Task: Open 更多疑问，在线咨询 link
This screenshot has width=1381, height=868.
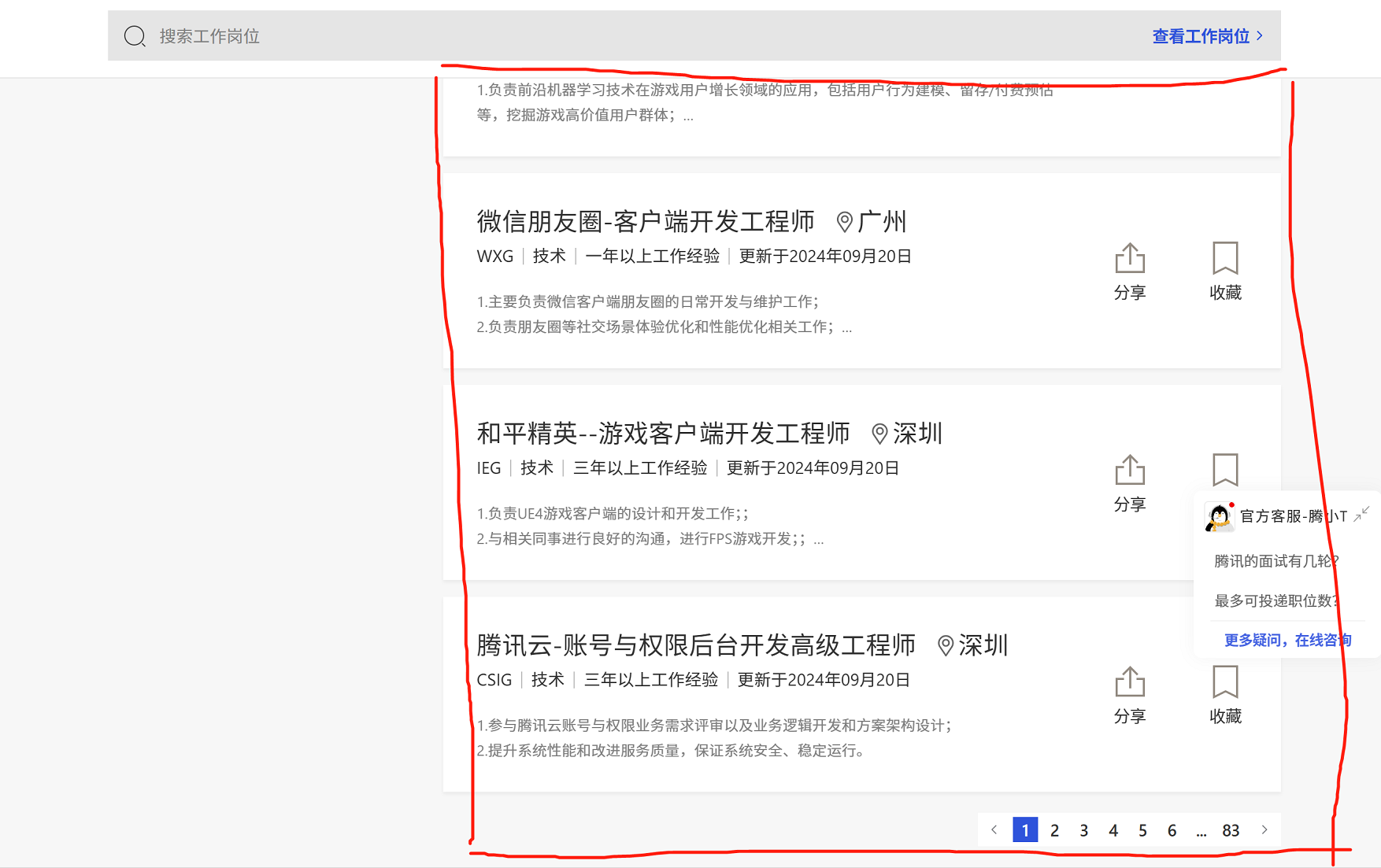Action: [x=1288, y=641]
